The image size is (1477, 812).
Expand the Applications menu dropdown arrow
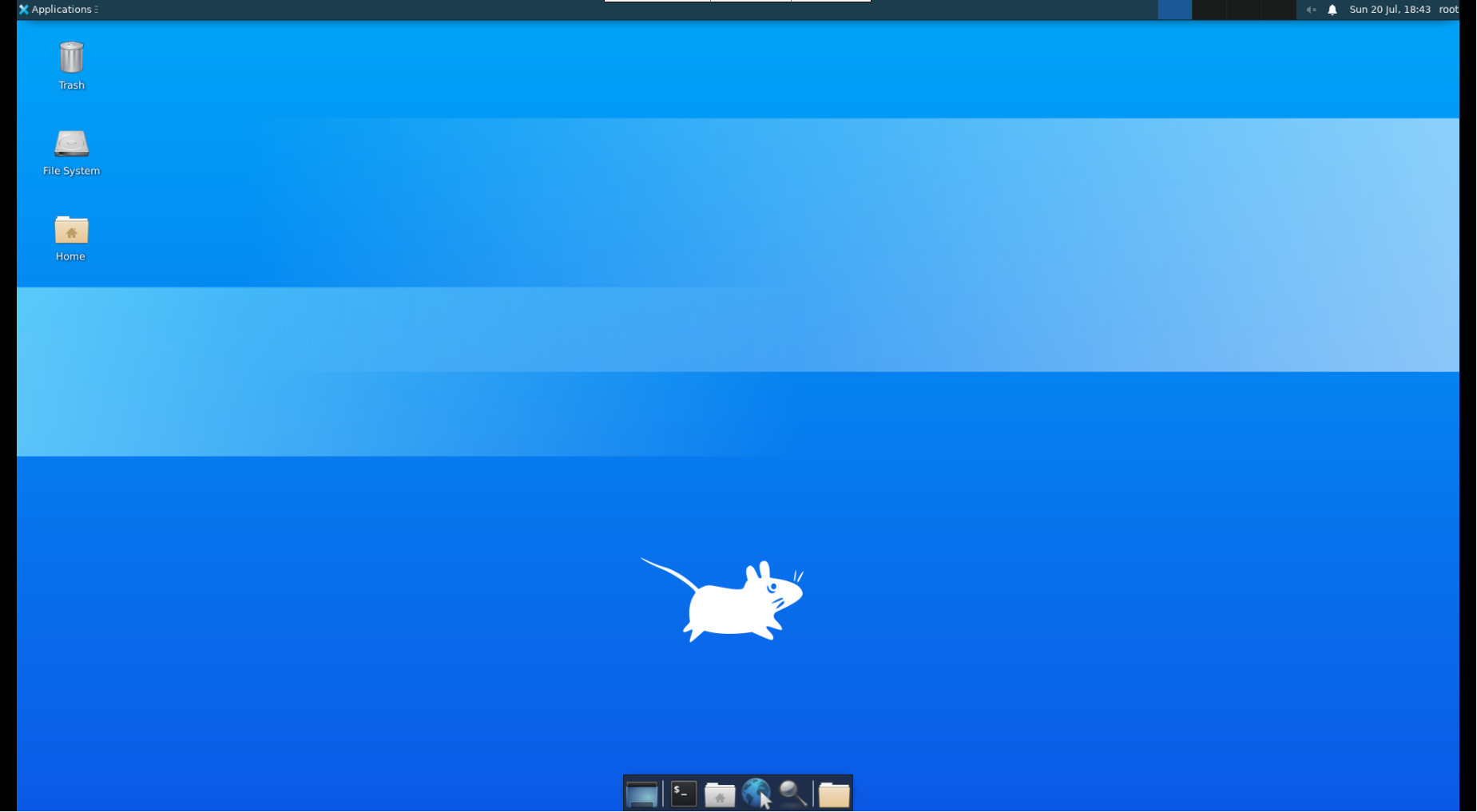coord(96,9)
